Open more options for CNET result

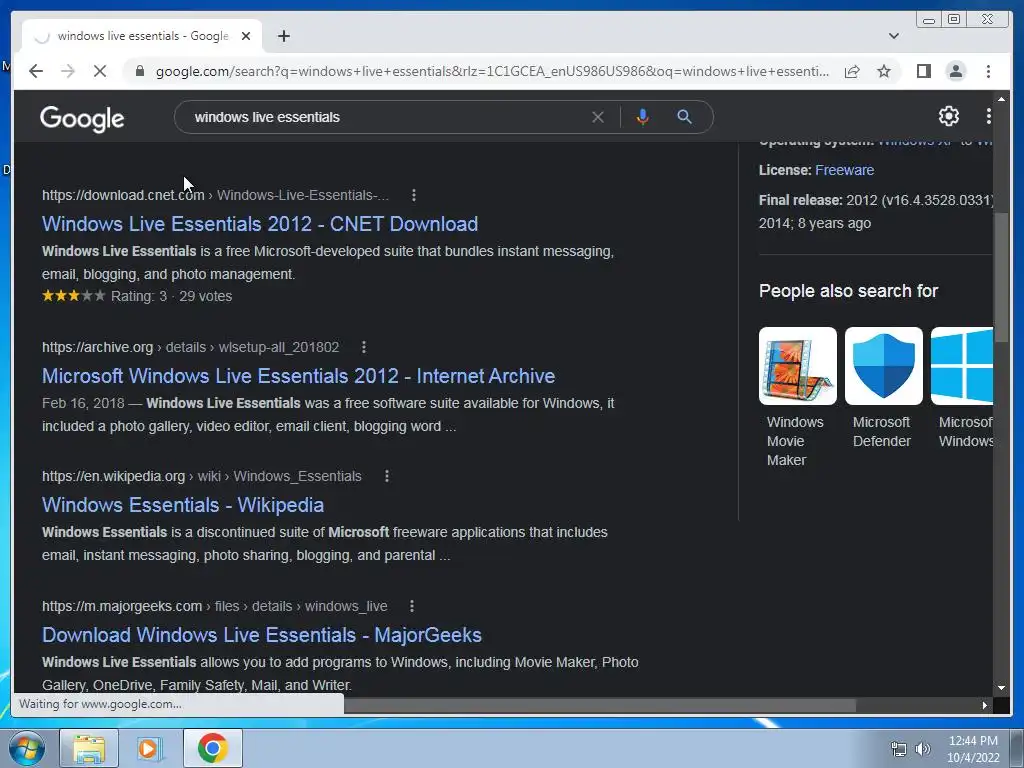click(x=413, y=195)
